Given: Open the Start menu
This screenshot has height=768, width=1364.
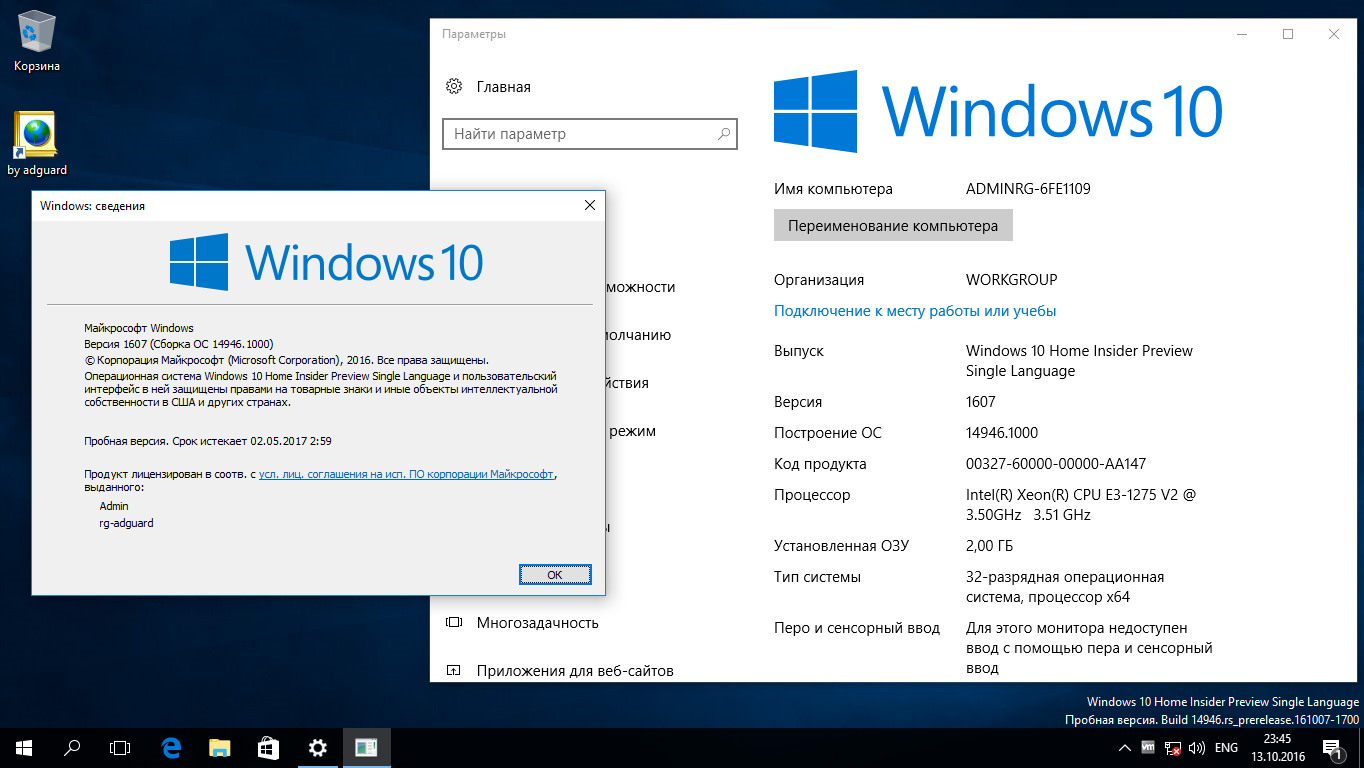Looking at the screenshot, I should point(24,747).
